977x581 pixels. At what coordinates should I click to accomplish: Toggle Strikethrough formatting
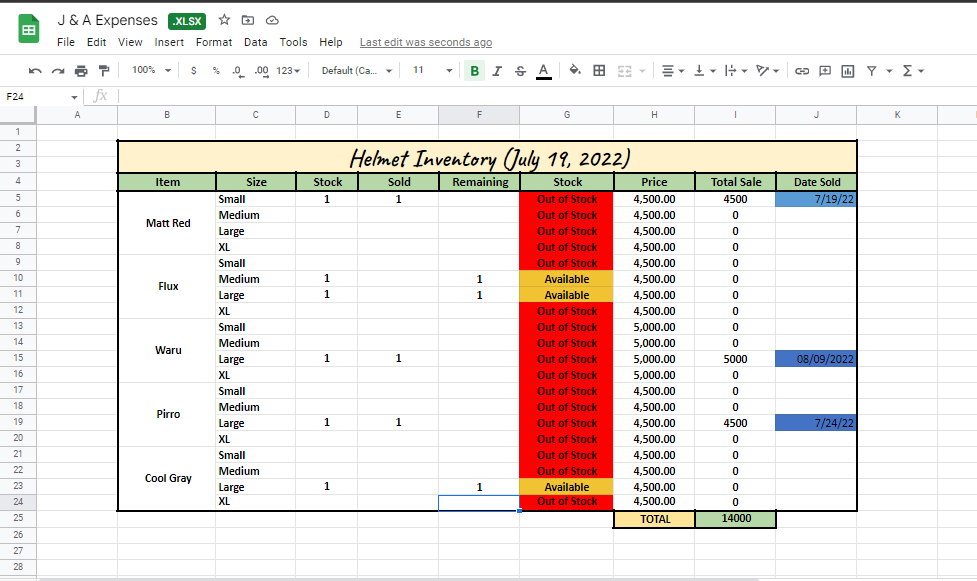520,71
